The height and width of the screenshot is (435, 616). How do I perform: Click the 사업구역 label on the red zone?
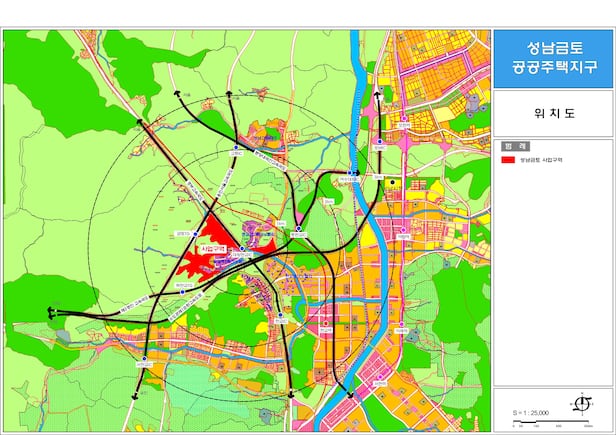tap(212, 246)
